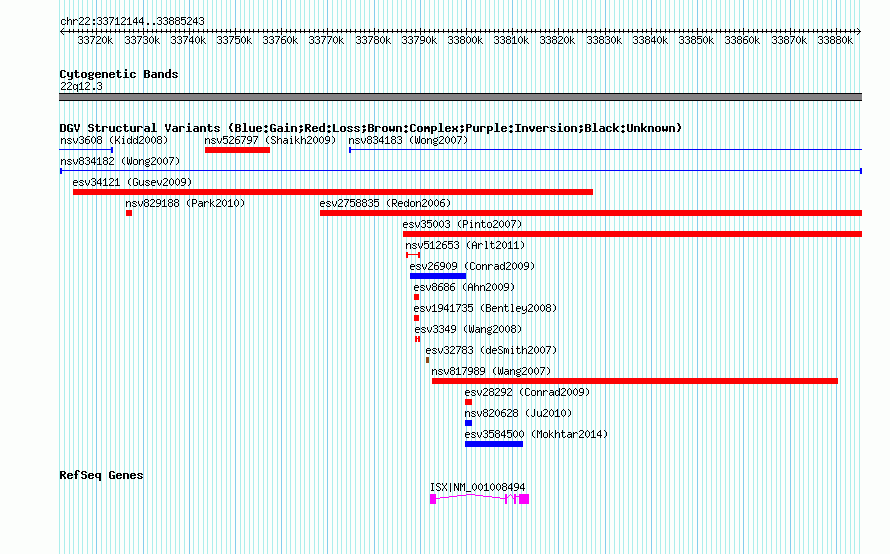Select the esv35003 (Pinto2007) red bar
The height and width of the screenshot is (554, 890).
[632, 234]
